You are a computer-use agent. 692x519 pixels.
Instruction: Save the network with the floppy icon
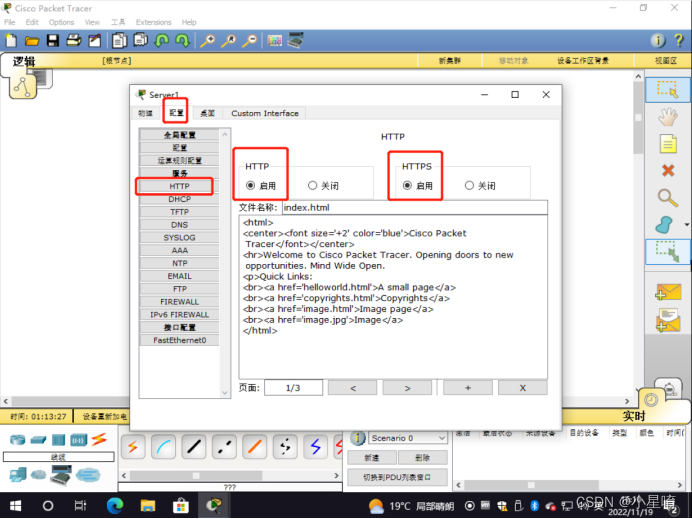coord(53,41)
